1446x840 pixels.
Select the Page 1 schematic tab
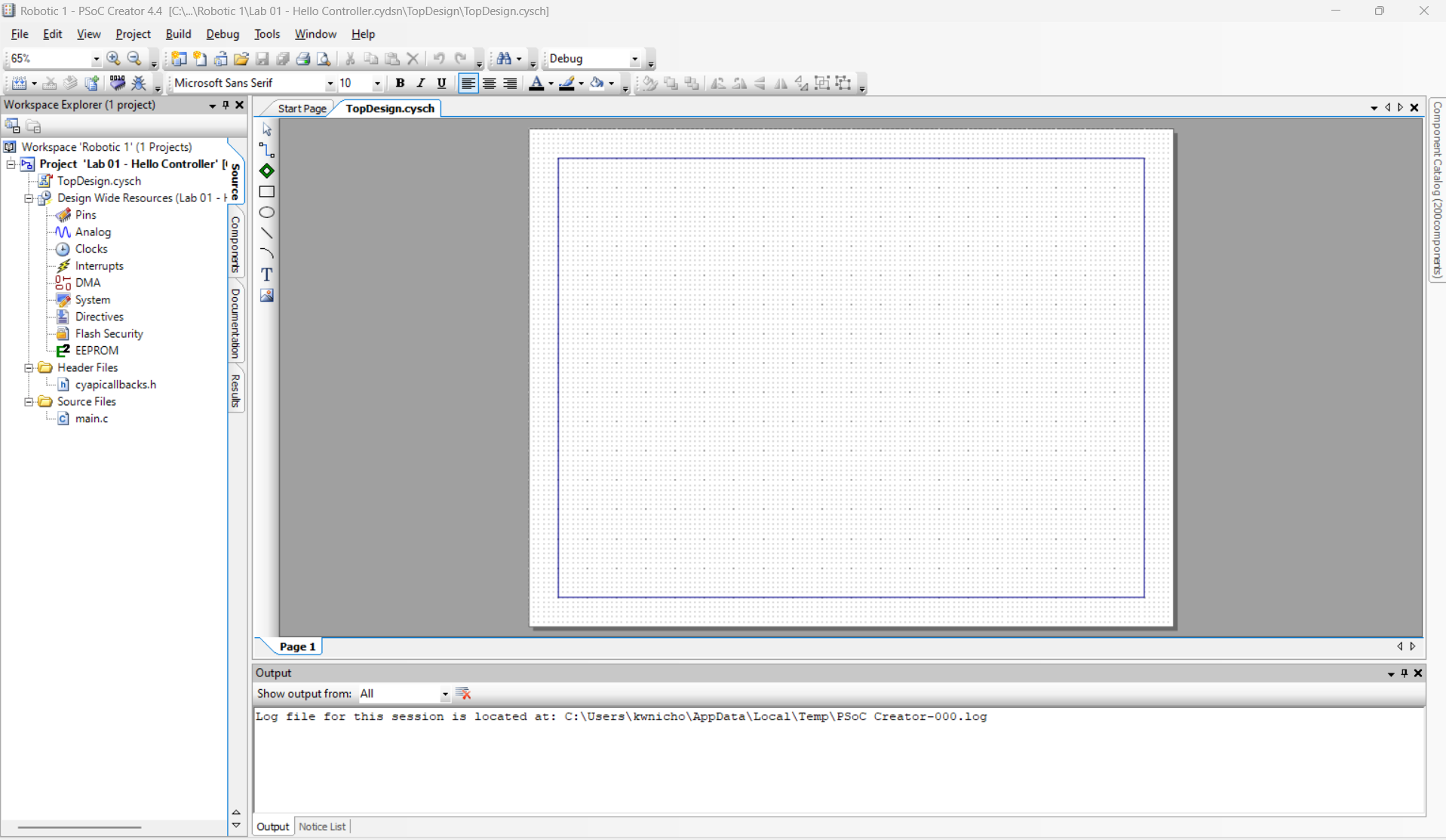click(297, 647)
